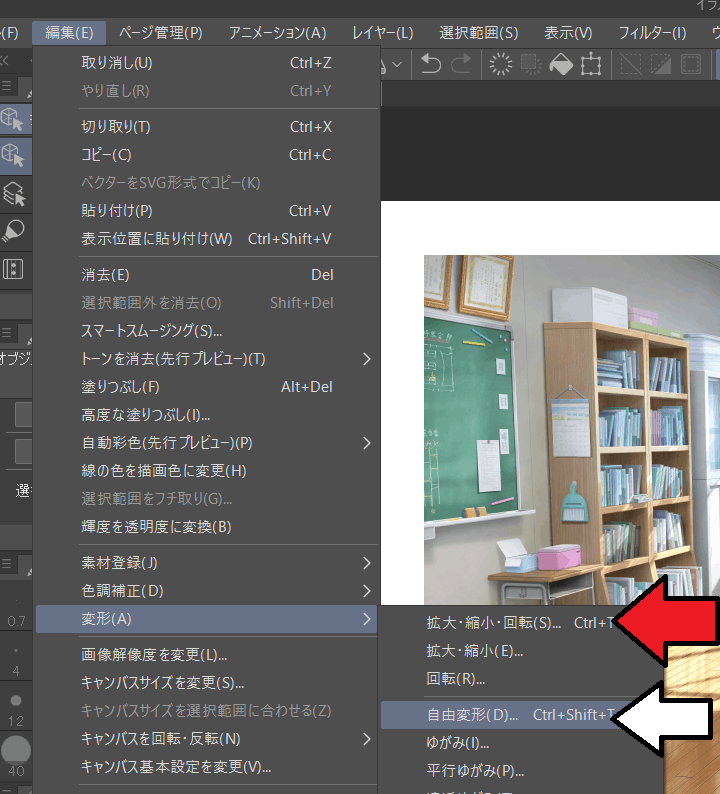Click the Clear outside selection icon
The image size is (720, 794).
(x=531, y=64)
